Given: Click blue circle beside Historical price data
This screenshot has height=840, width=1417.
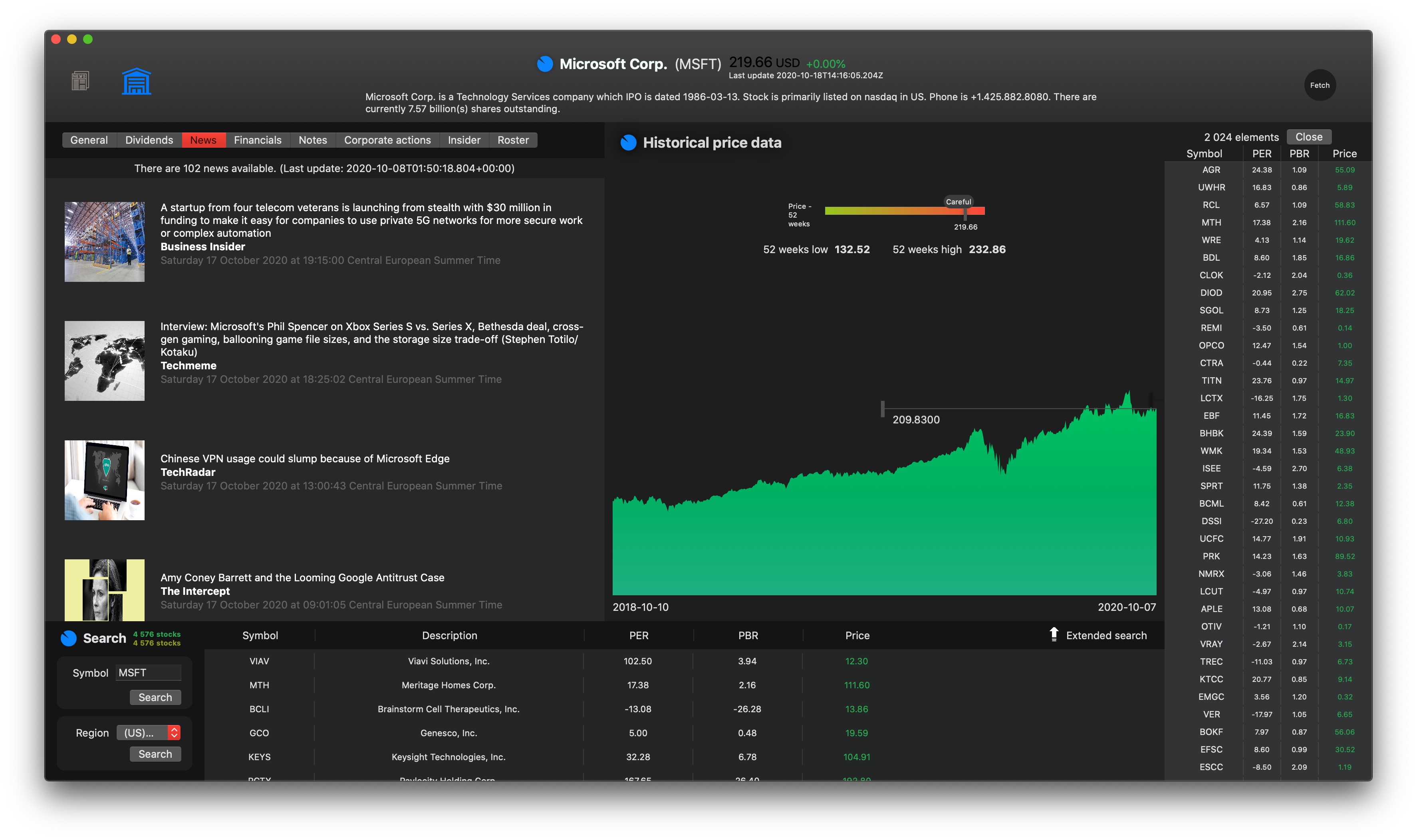Looking at the screenshot, I should (x=628, y=143).
